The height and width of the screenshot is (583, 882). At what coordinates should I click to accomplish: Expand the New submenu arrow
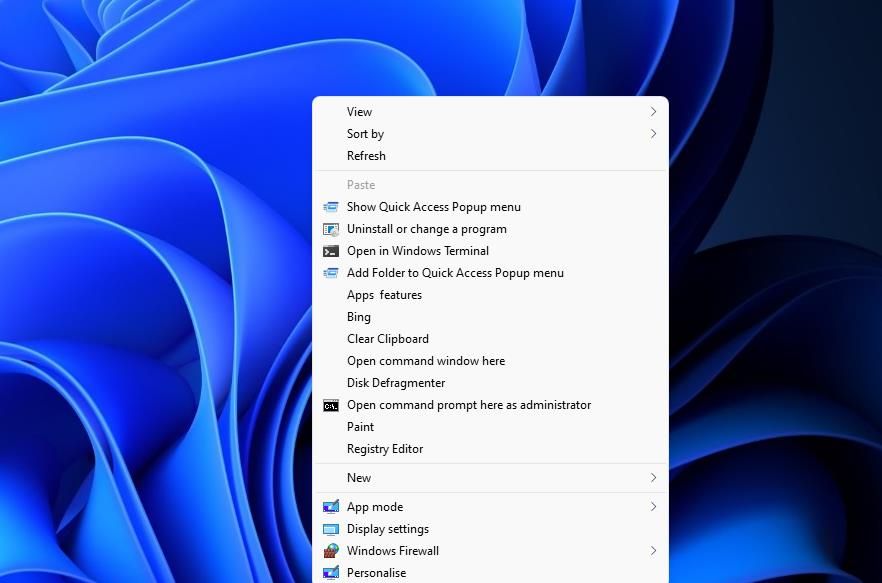point(653,478)
